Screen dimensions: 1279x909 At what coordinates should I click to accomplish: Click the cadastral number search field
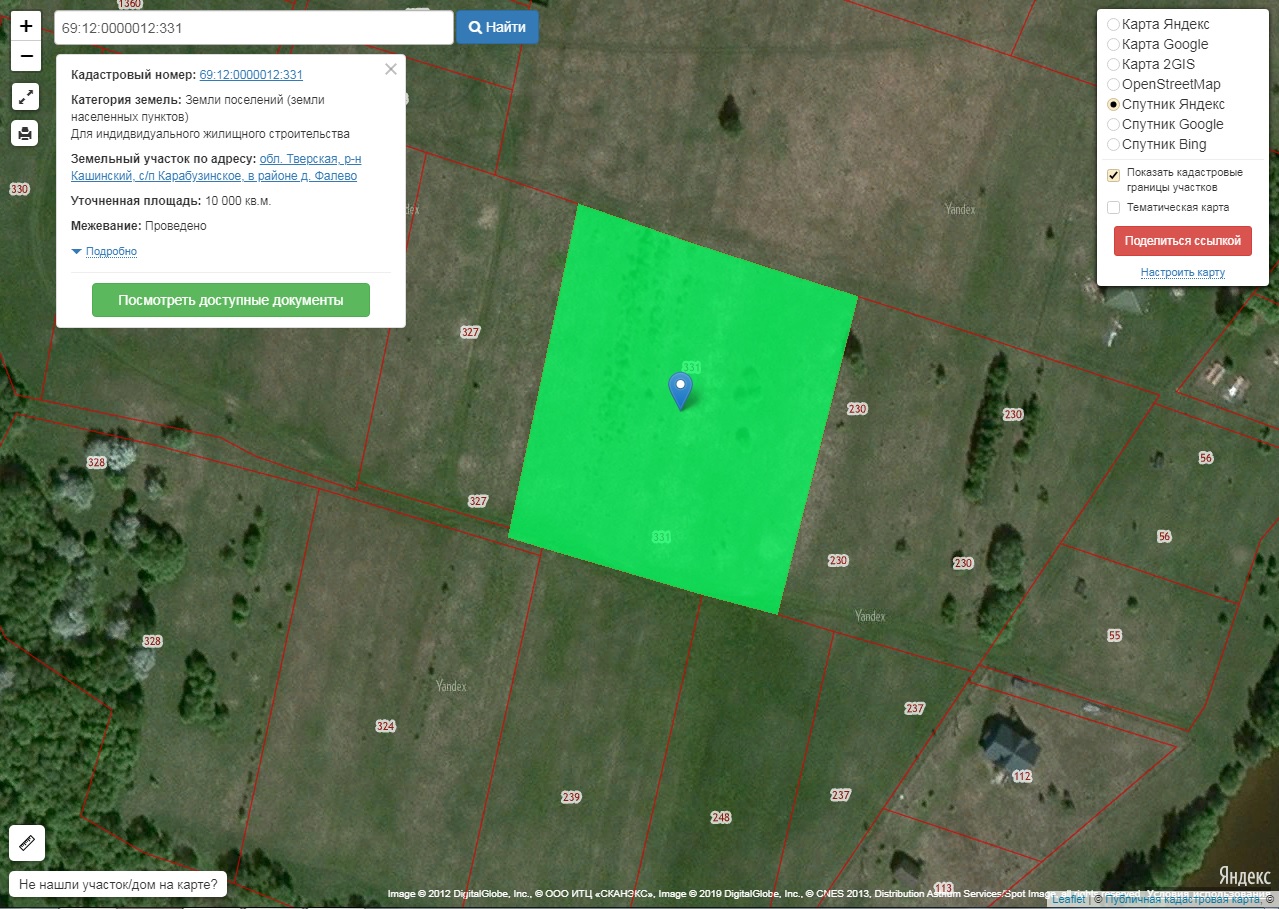click(254, 28)
